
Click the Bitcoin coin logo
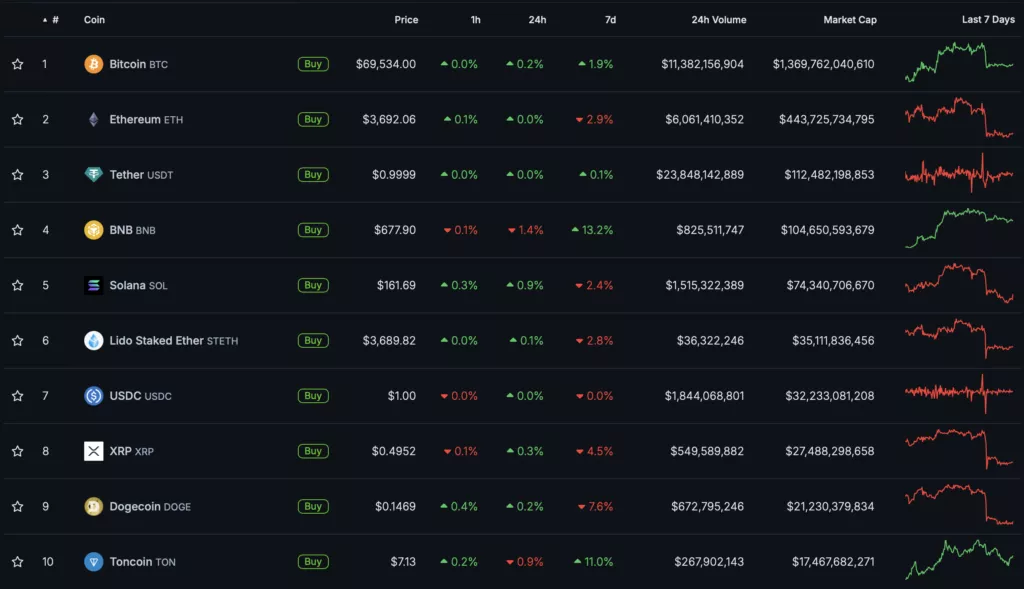(x=93, y=64)
